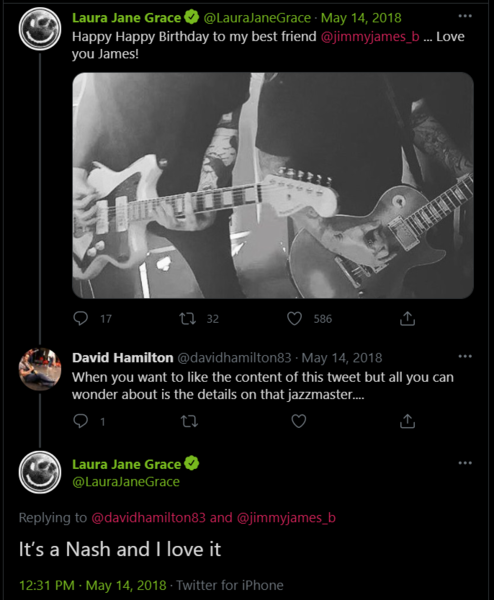Viewport: 494px width, 600px height.
Task: View David Hamilton's profile picture
Action: click(40, 369)
